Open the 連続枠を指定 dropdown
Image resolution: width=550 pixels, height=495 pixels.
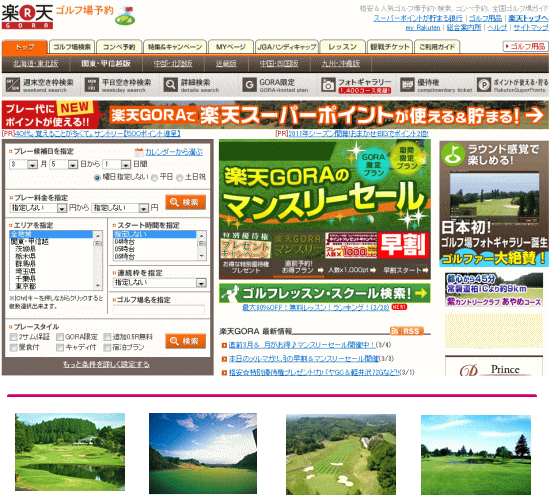pos(160,282)
